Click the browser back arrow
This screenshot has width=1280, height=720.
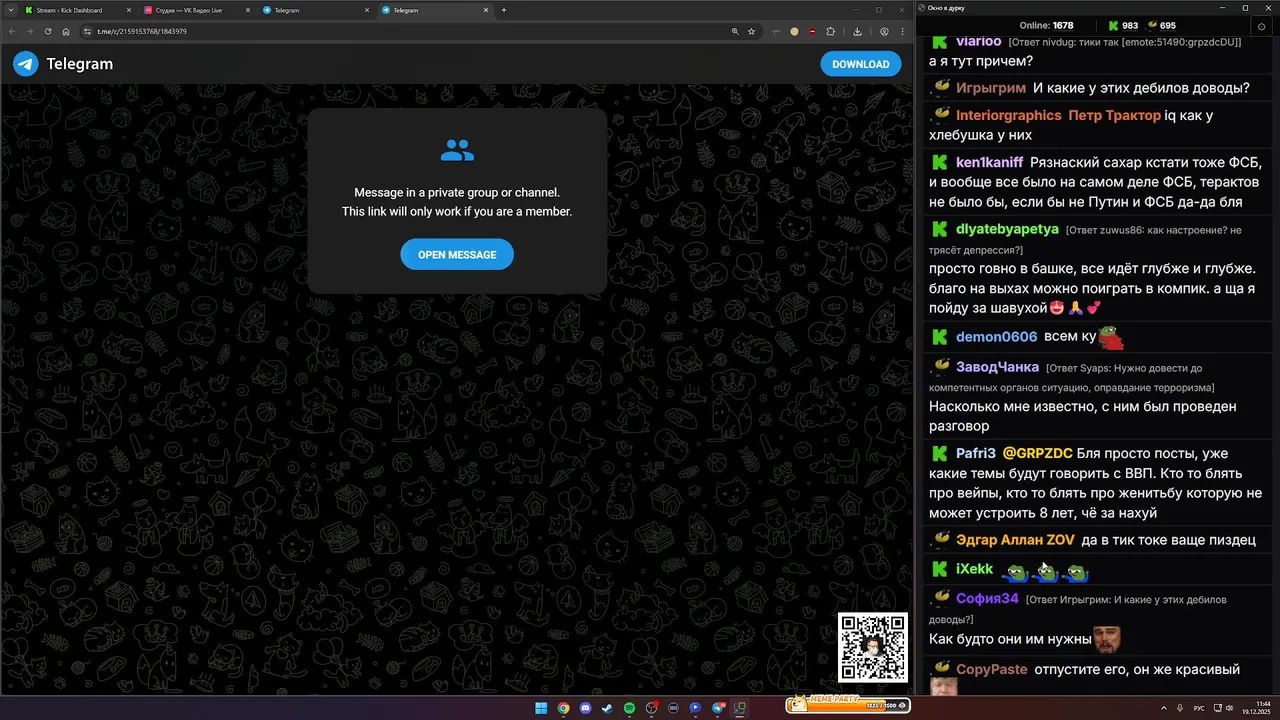(x=12, y=31)
